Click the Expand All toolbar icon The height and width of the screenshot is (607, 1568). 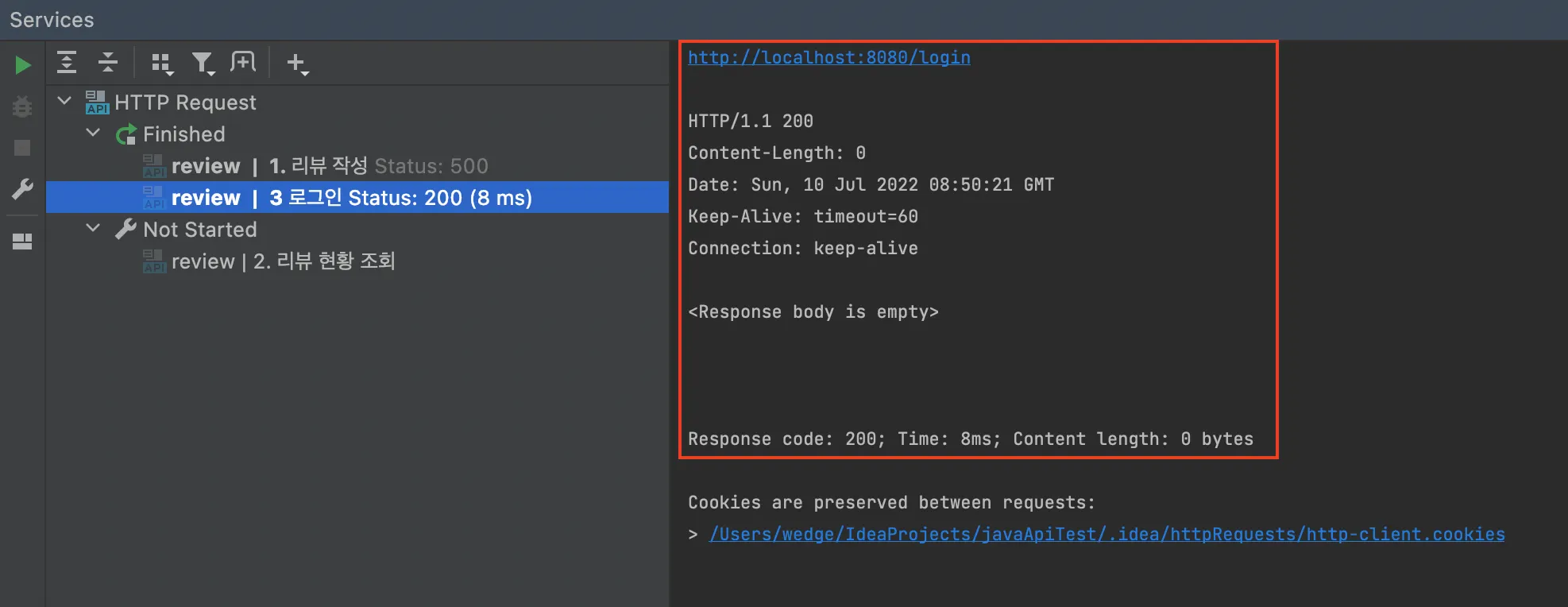(67, 62)
